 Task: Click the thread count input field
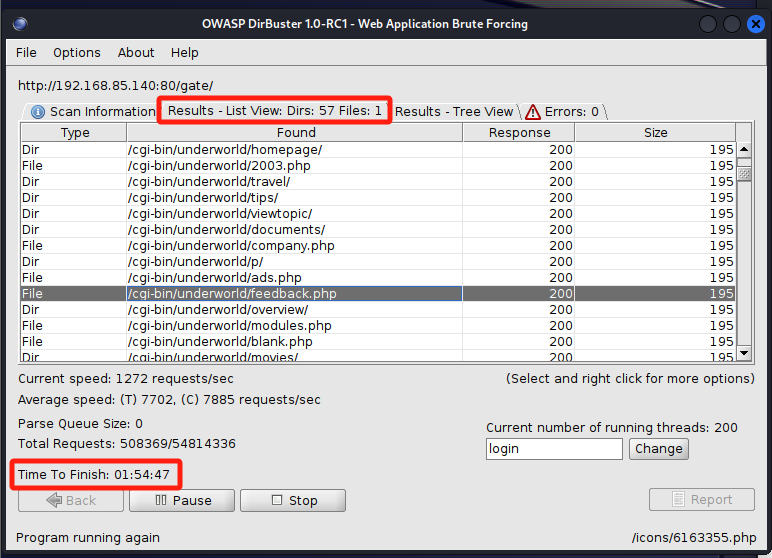click(553, 449)
